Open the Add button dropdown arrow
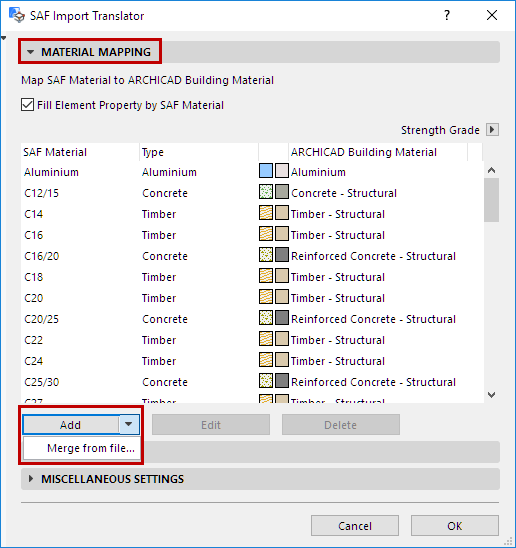The image size is (516, 548). (x=129, y=424)
